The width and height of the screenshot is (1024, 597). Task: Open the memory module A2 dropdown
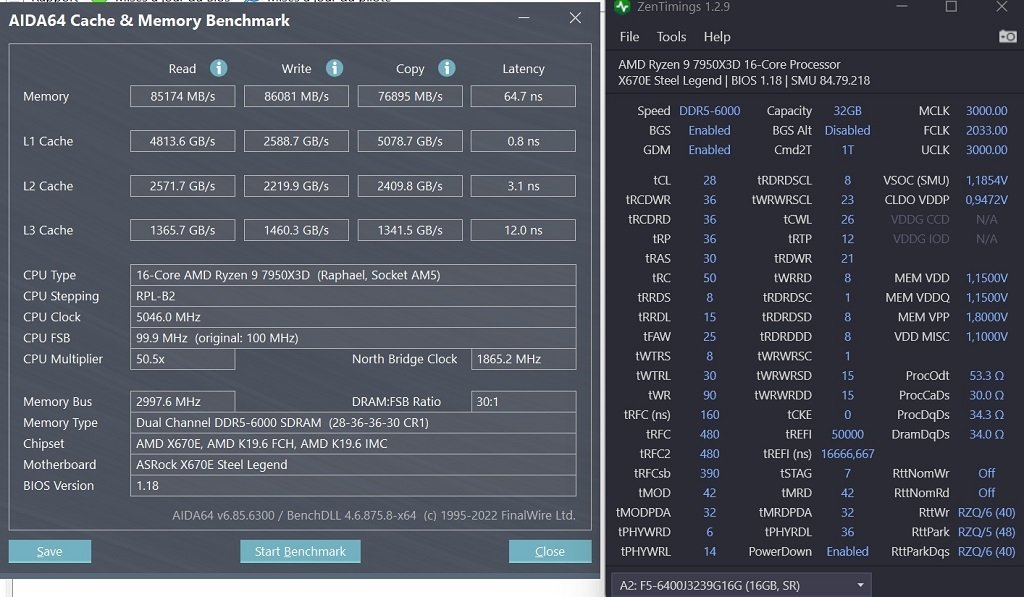tap(741, 585)
